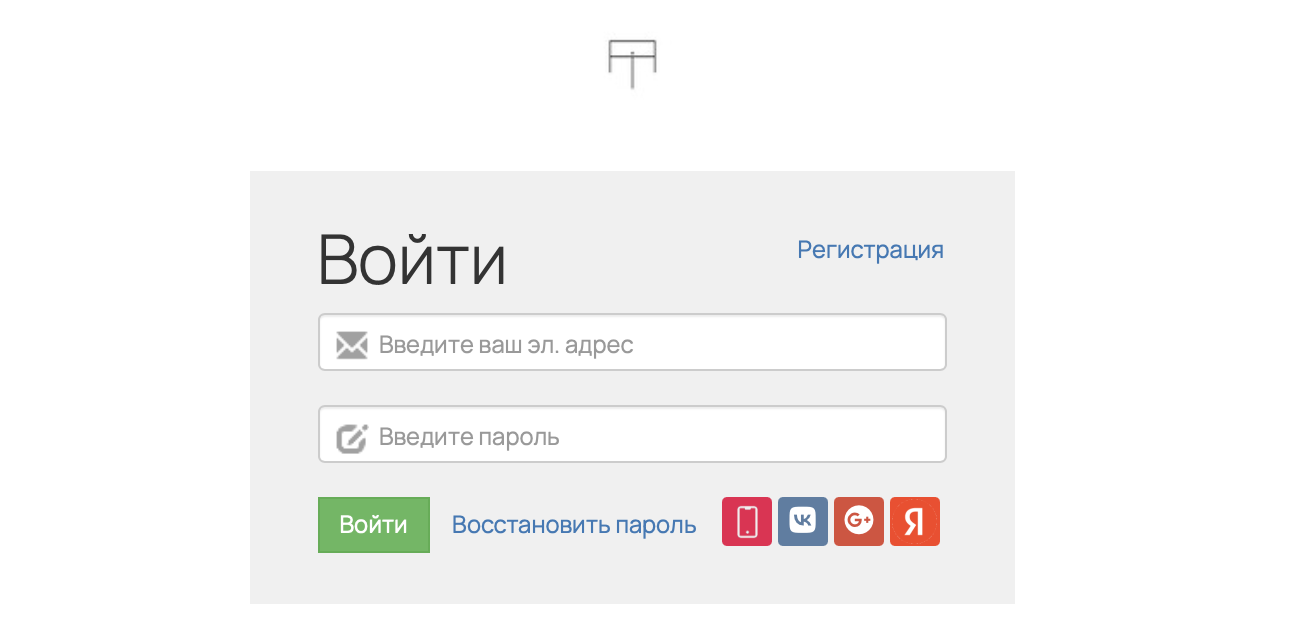1298x636 pixels.
Task: Start registration via the Регистрация text
Action: (x=870, y=250)
